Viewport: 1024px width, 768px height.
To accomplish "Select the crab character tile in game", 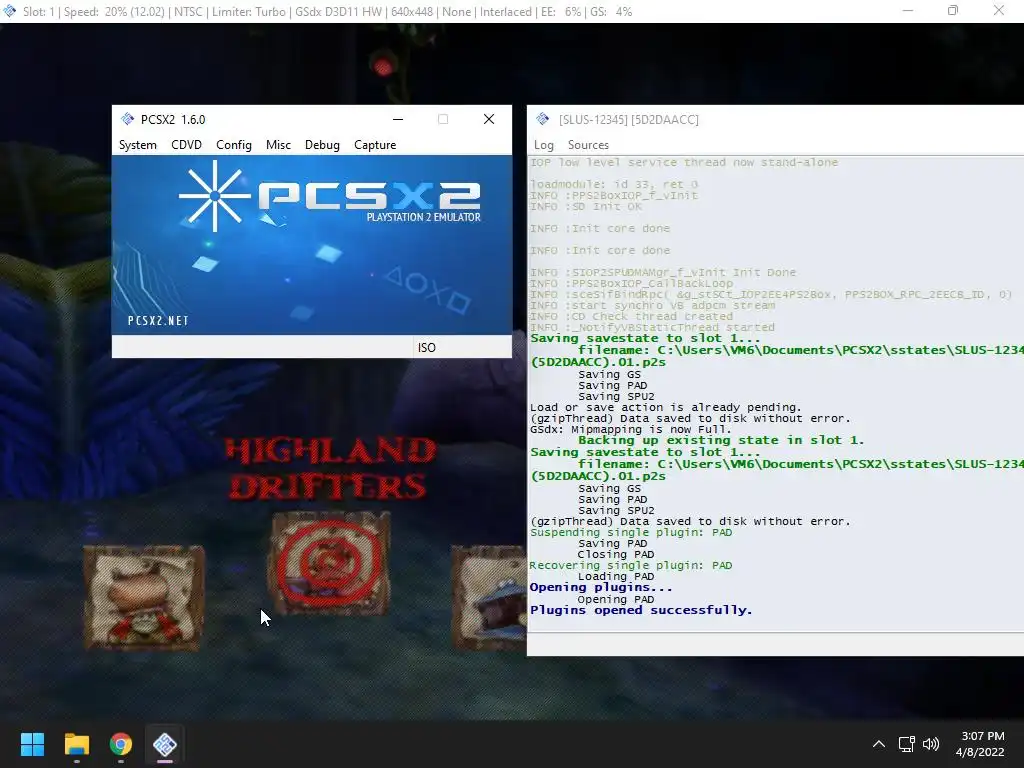I will point(144,598).
